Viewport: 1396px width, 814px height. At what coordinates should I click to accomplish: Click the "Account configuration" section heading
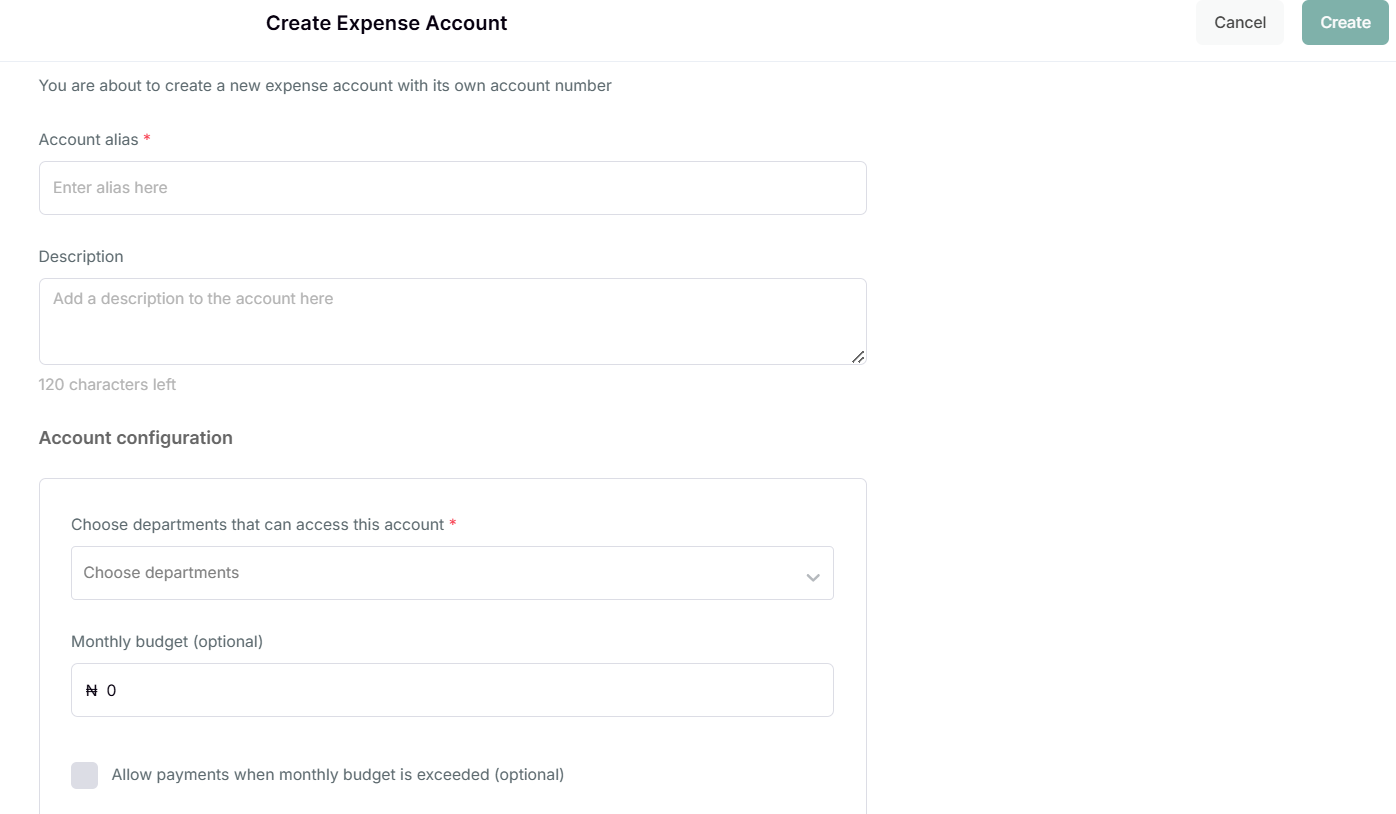[136, 438]
